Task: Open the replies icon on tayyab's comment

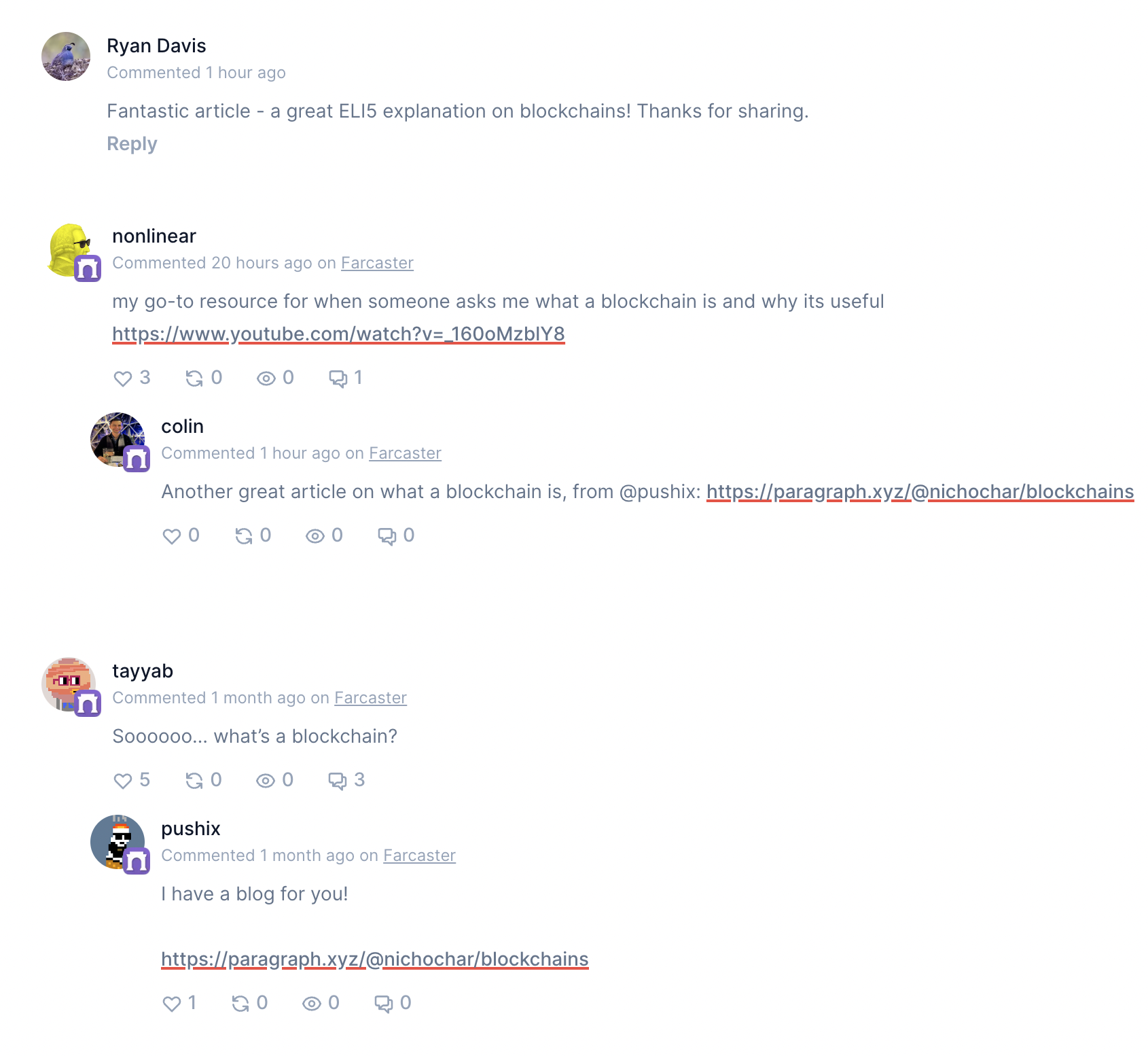Action: point(338,781)
